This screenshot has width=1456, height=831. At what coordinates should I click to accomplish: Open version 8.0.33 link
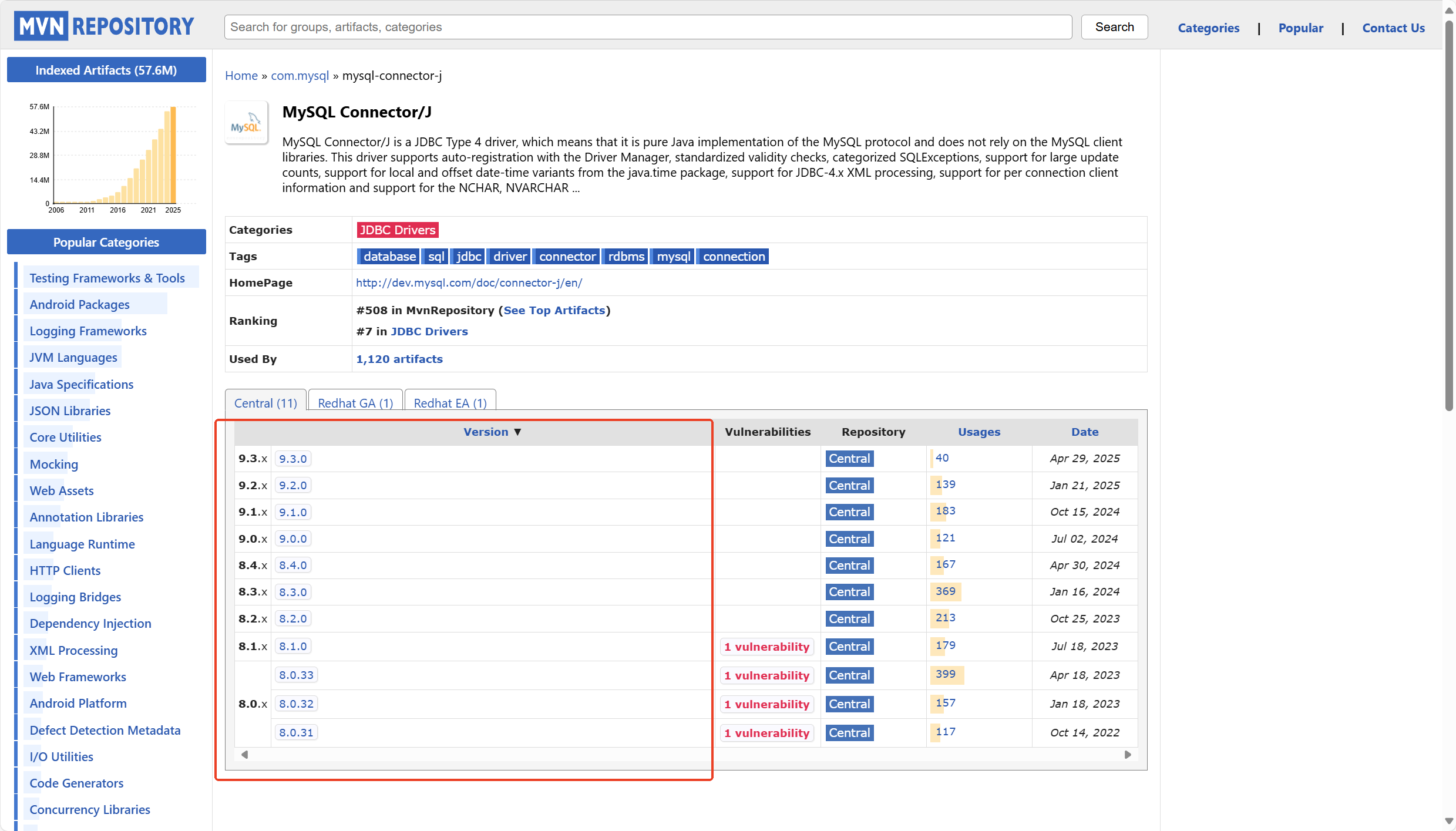(296, 675)
